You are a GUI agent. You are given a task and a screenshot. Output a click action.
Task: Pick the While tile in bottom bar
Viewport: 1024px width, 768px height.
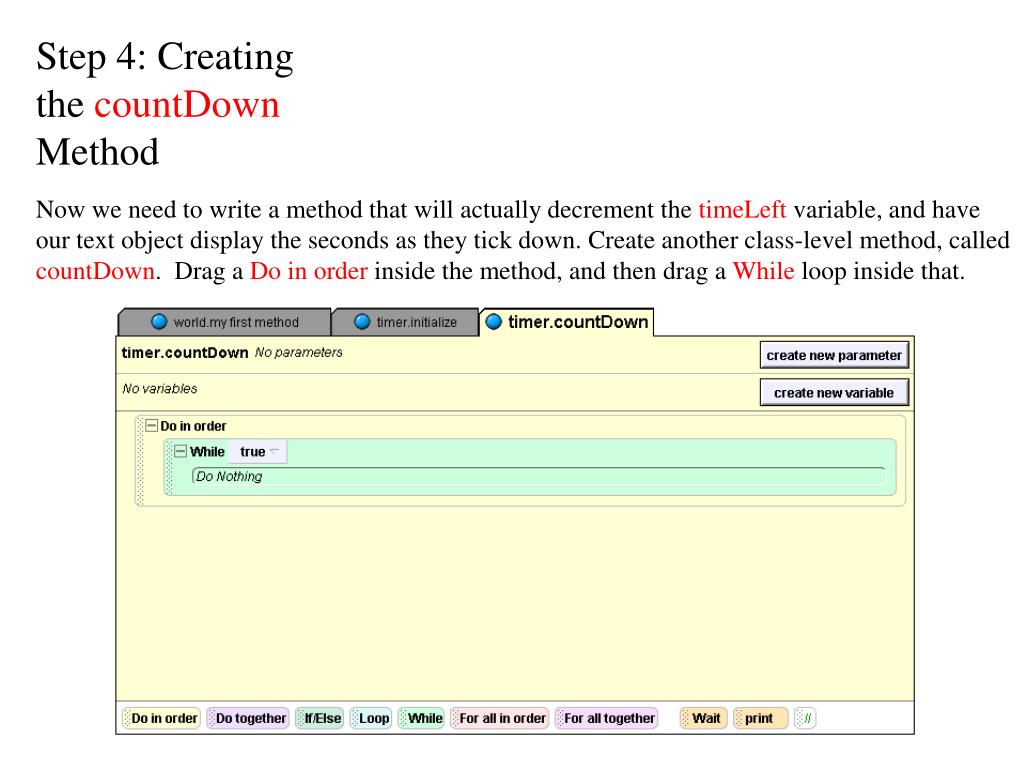click(x=421, y=718)
